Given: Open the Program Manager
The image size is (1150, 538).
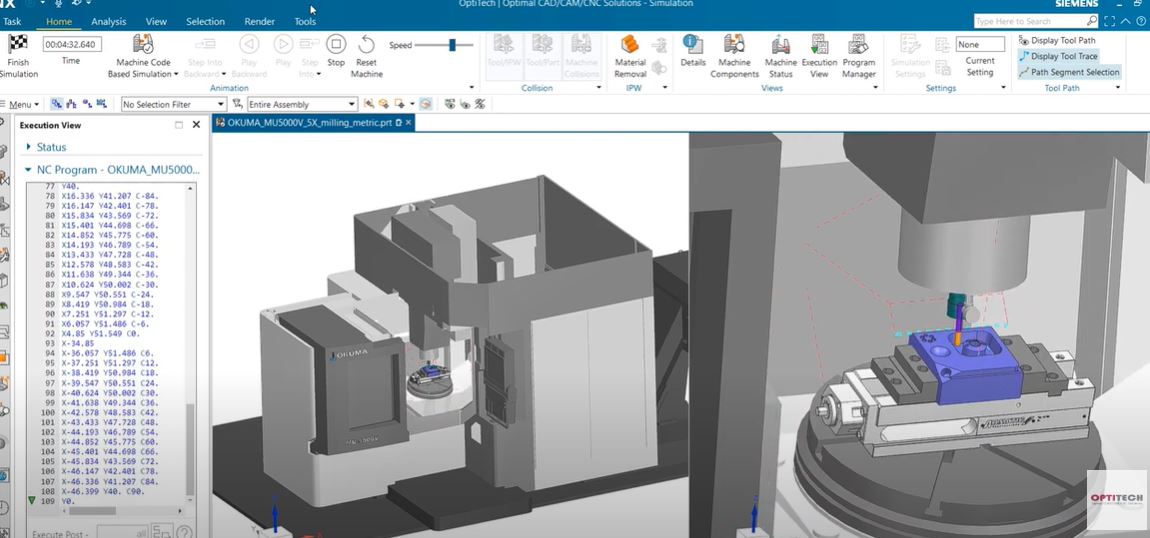Looking at the screenshot, I should [858, 45].
